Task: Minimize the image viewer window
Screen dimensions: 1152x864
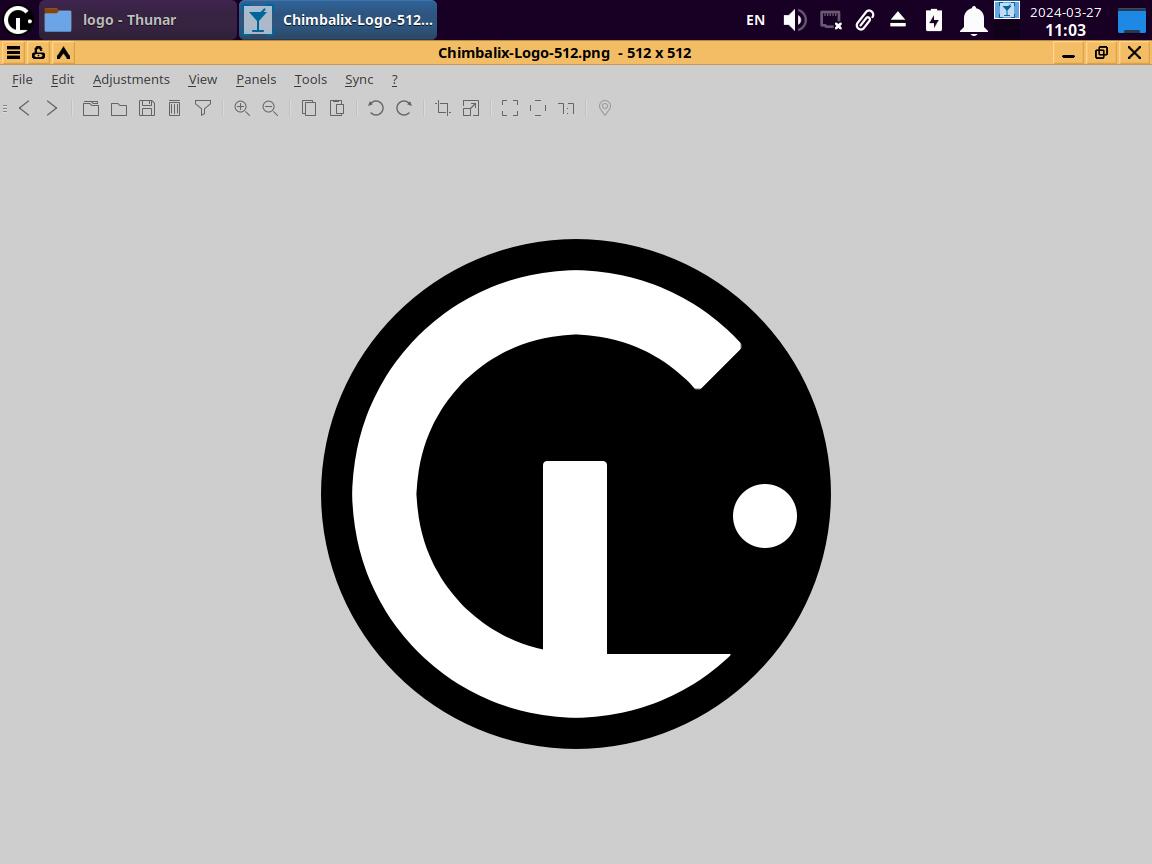Action: coord(1068,53)
